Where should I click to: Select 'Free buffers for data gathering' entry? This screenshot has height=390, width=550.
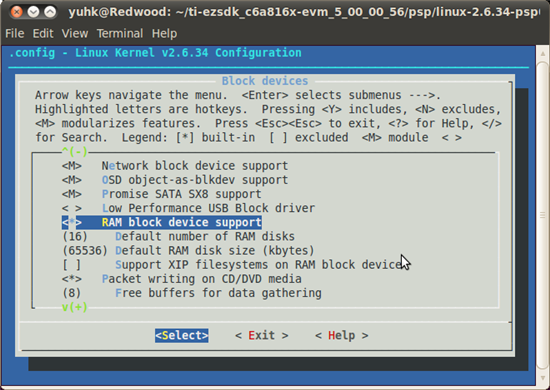[218, 293]
